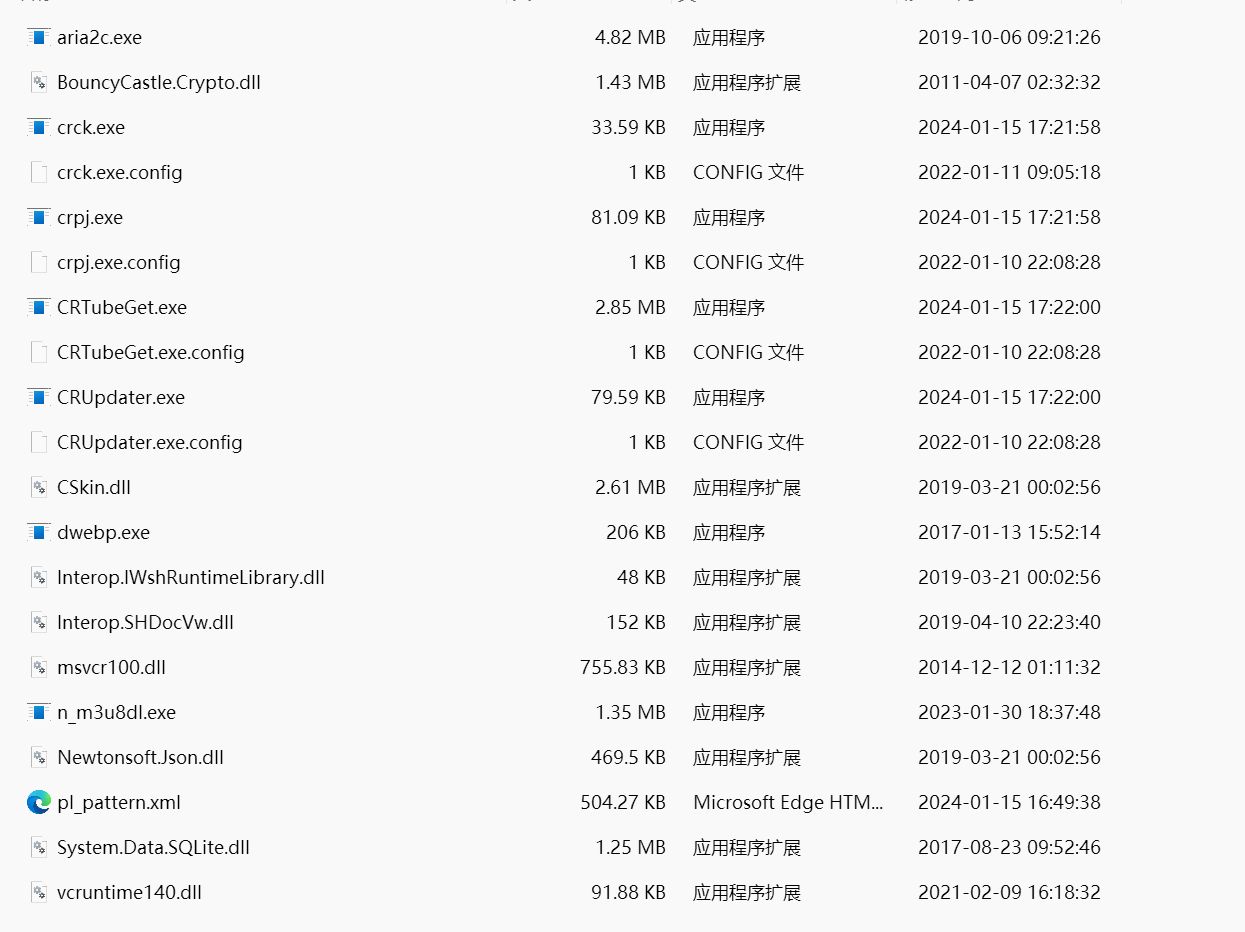Screen dimensions: 1245x932
Task: Click the CSkin.dll gear icon
Action: pyautogui.click(x=39, y=488)
